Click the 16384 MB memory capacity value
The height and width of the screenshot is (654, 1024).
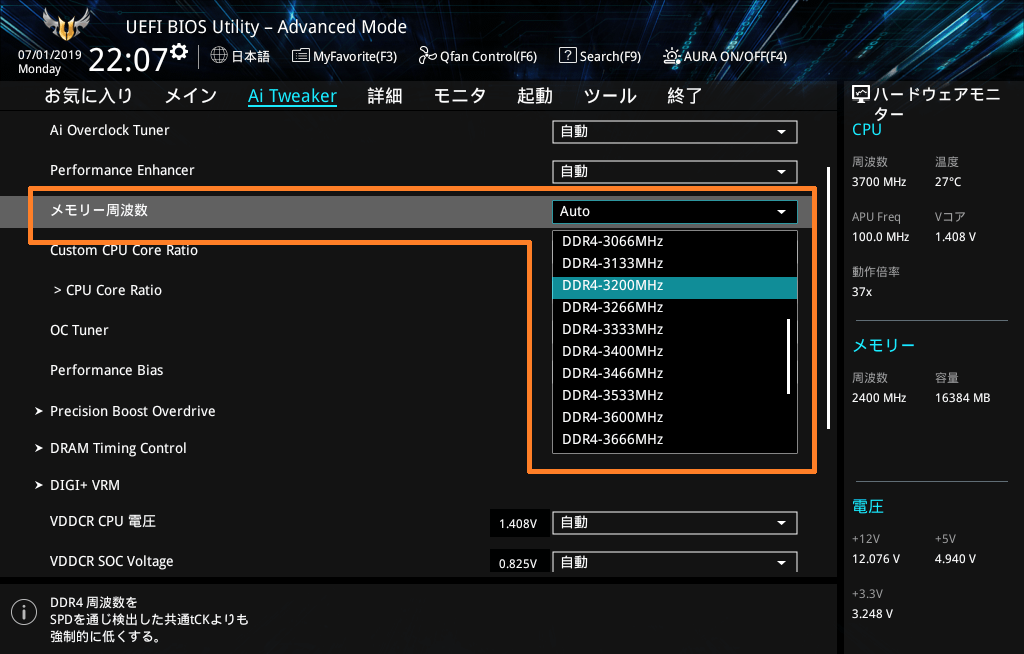coord(963,398)
